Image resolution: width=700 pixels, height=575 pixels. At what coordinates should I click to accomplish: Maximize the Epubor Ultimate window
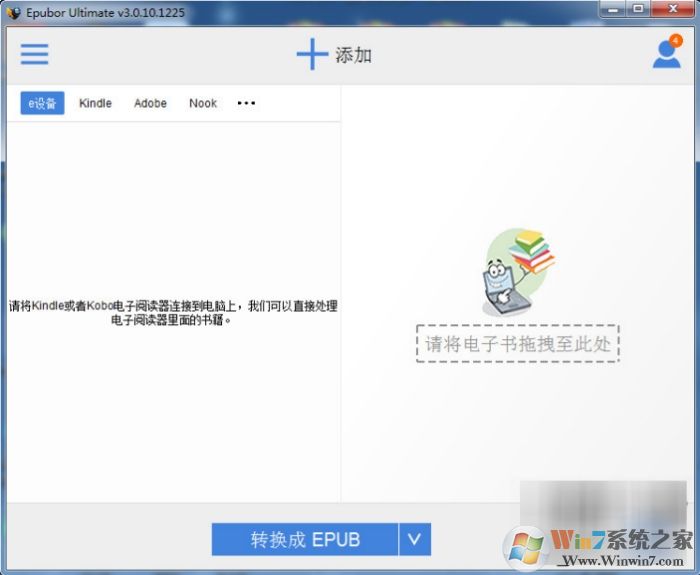tap(639, 9)
